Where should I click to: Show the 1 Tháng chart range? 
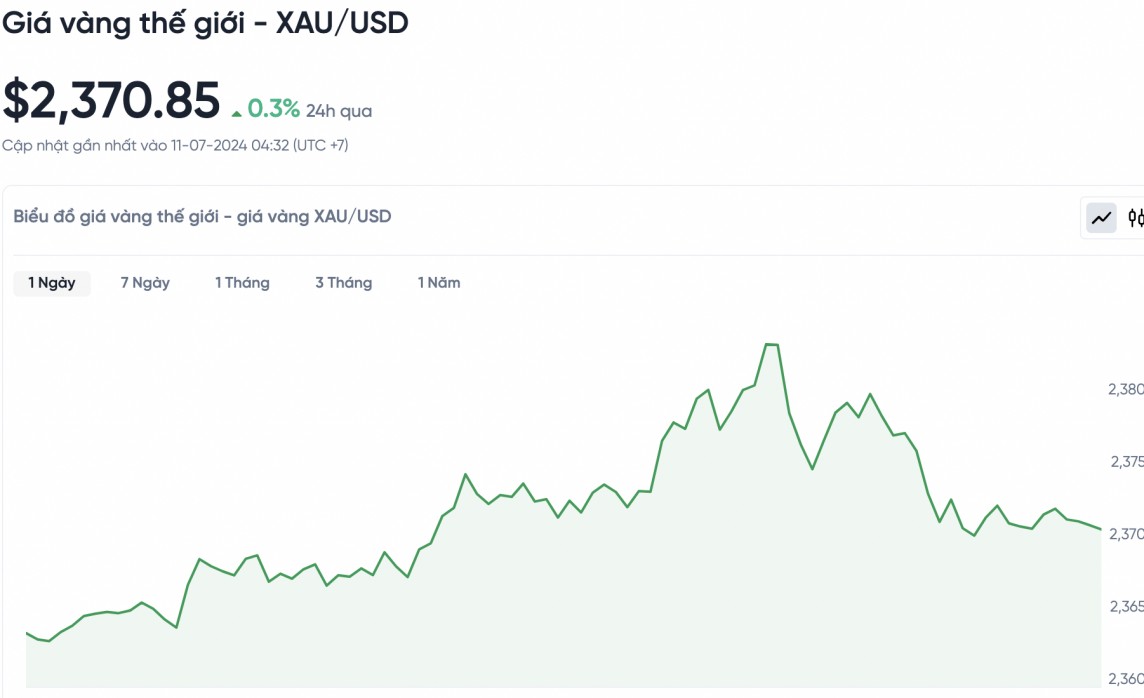click(242, 283)
